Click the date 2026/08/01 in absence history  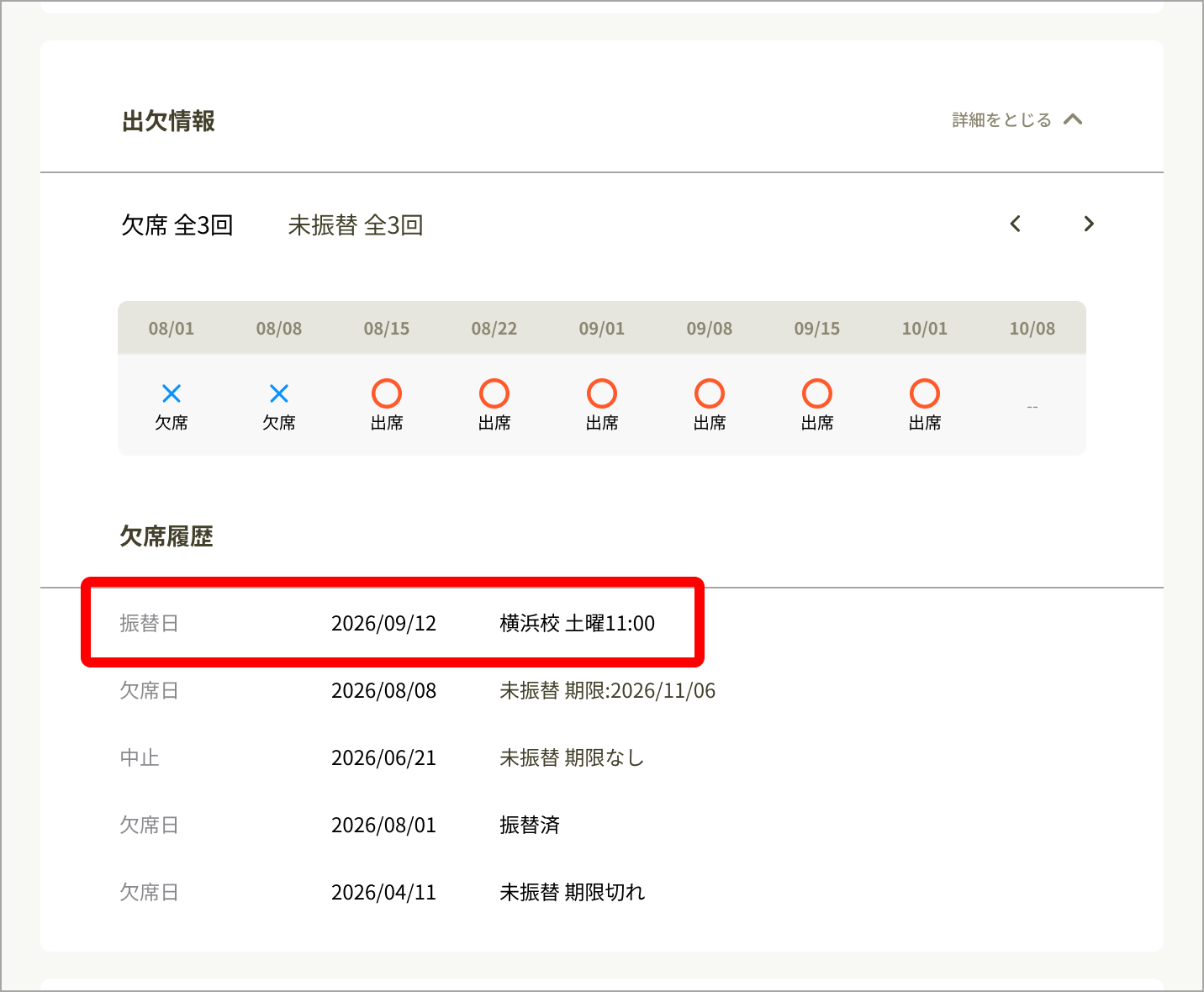point(384,825)
